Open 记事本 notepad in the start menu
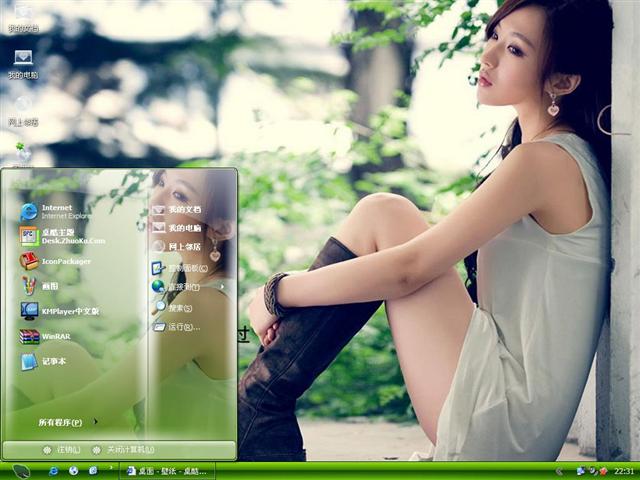The width and height of the screenshot is (640, 480). (43, 362)
